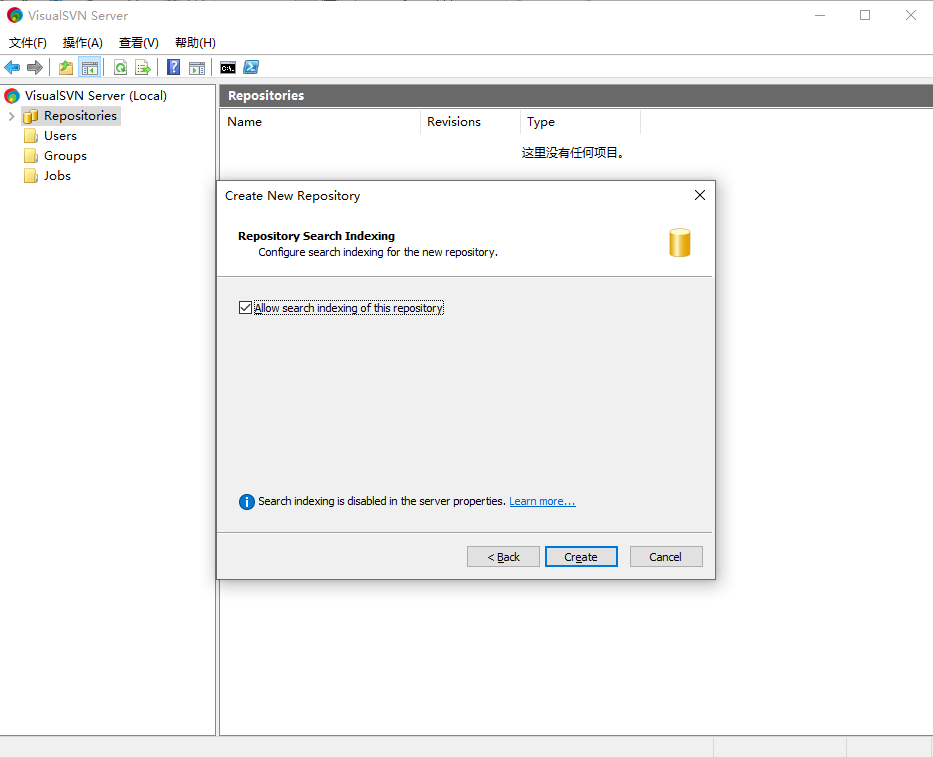Sort by the Name column header
This screenshot has height=757, width=933.
320,122
